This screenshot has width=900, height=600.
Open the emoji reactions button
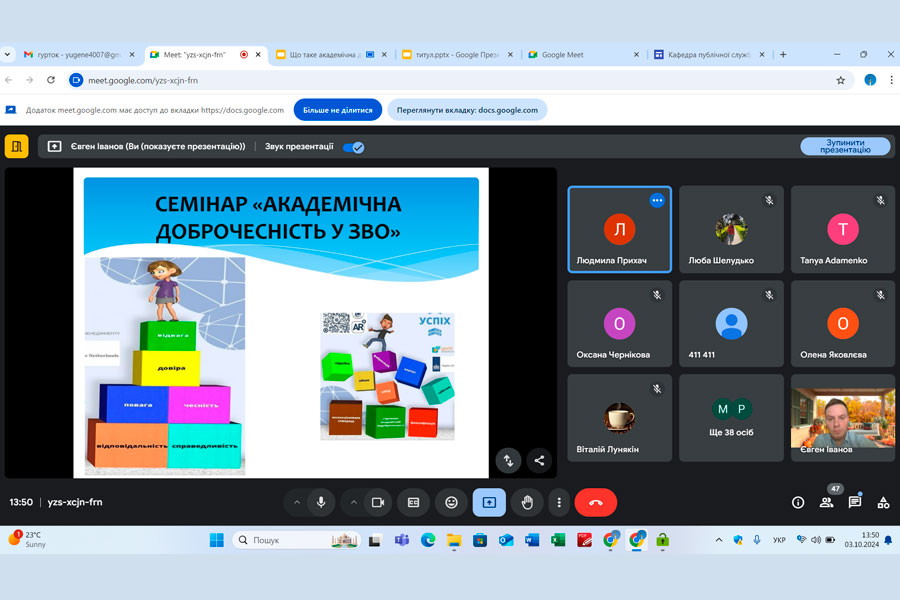(452, 502)
